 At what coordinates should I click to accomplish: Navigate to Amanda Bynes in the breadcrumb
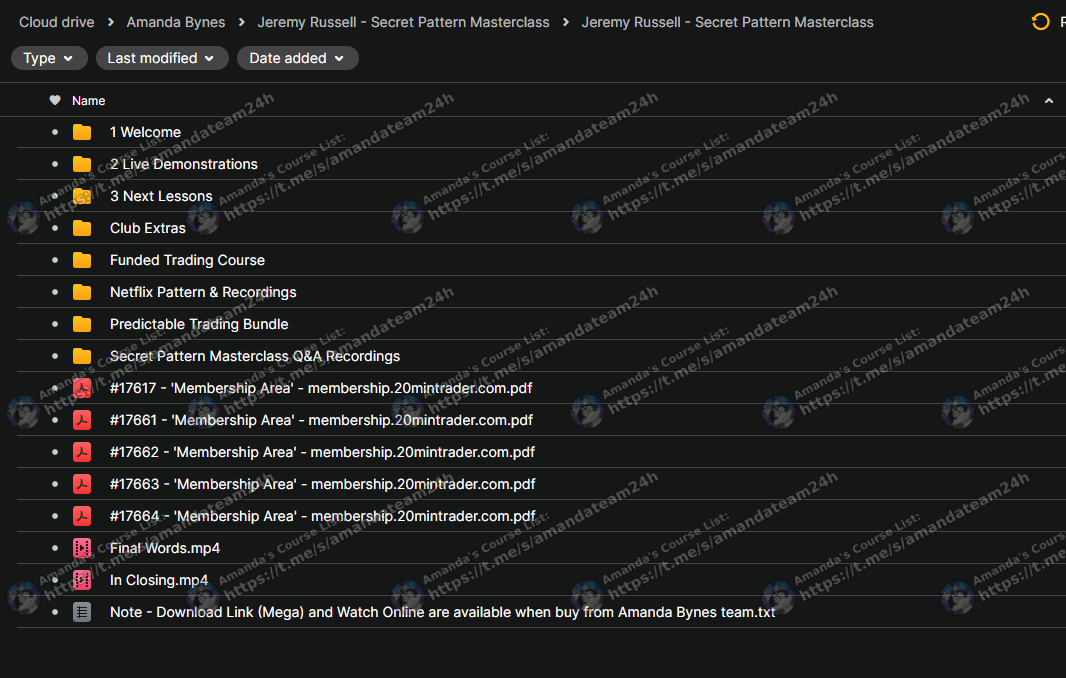tap(175, 22)
